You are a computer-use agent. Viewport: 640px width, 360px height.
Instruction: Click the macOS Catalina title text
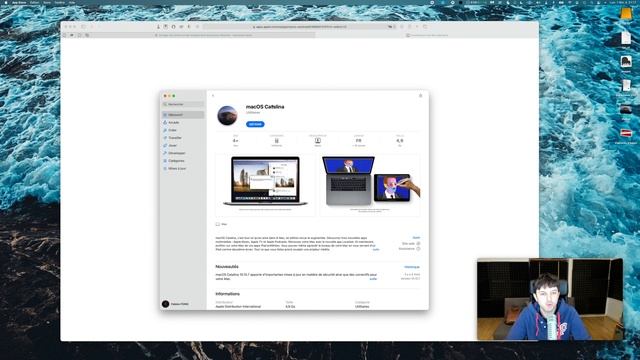265,107
